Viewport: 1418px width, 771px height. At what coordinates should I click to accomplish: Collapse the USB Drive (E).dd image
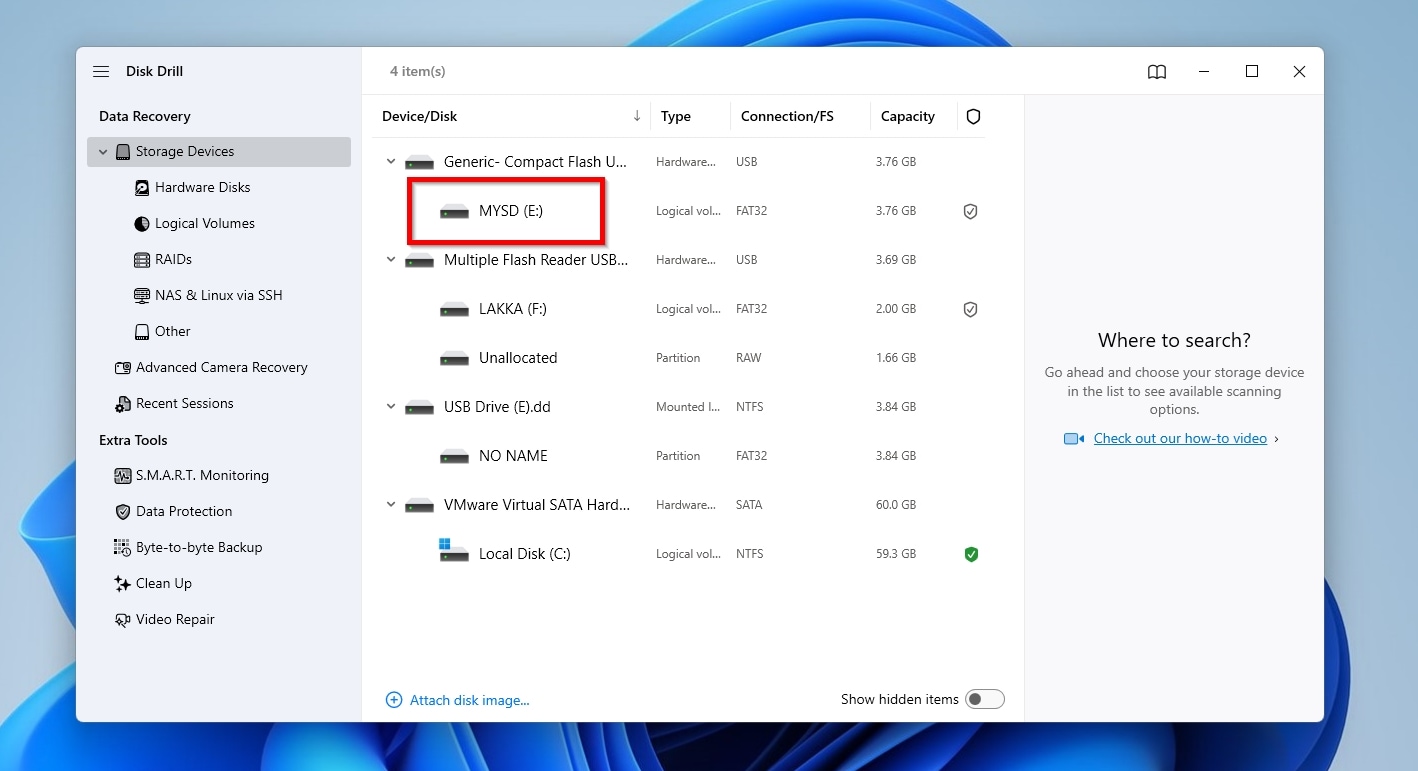391,407
